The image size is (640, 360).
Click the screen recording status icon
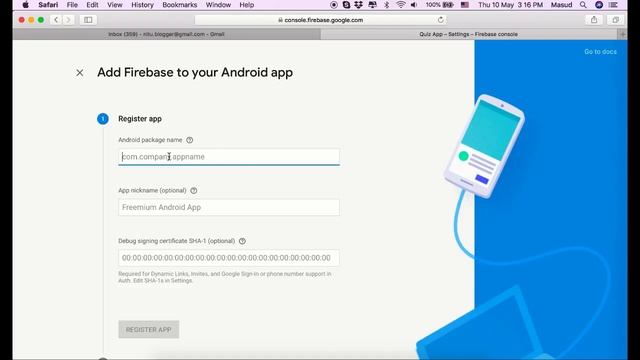click(334, 5)
